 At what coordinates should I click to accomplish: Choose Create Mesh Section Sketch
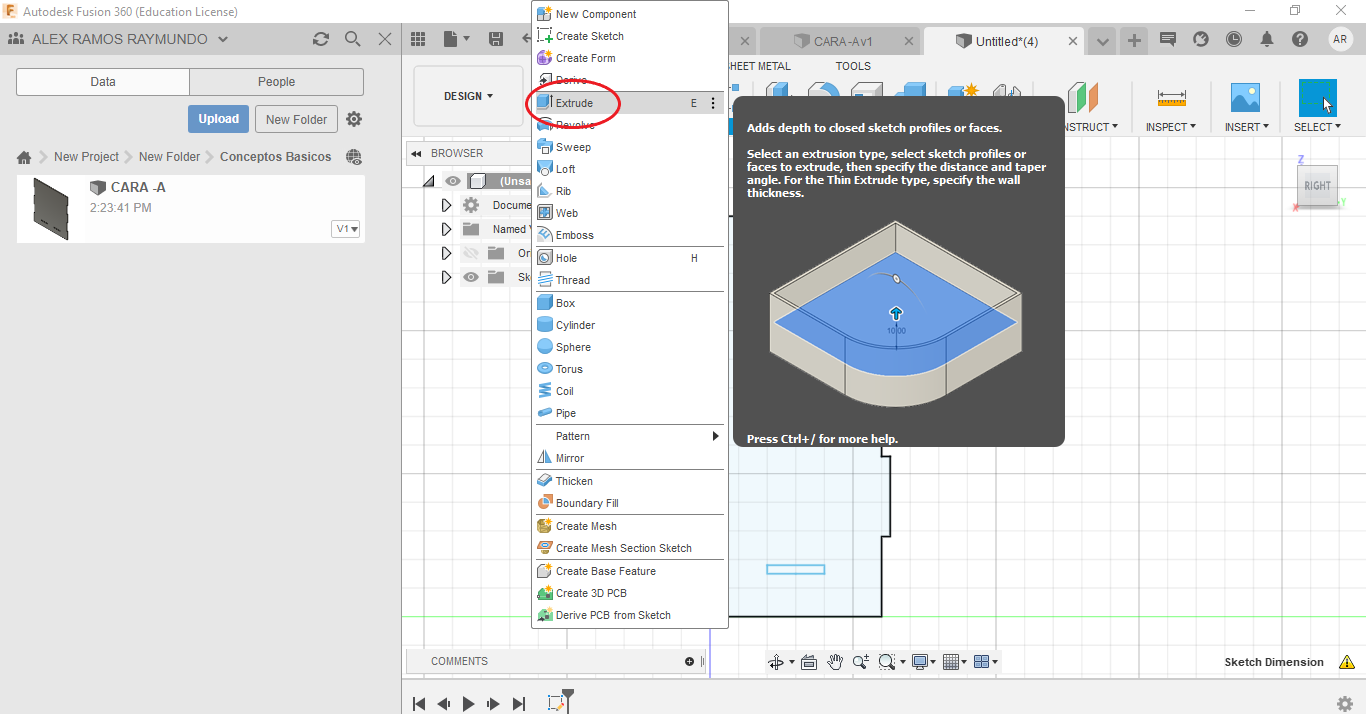(629, 548)
